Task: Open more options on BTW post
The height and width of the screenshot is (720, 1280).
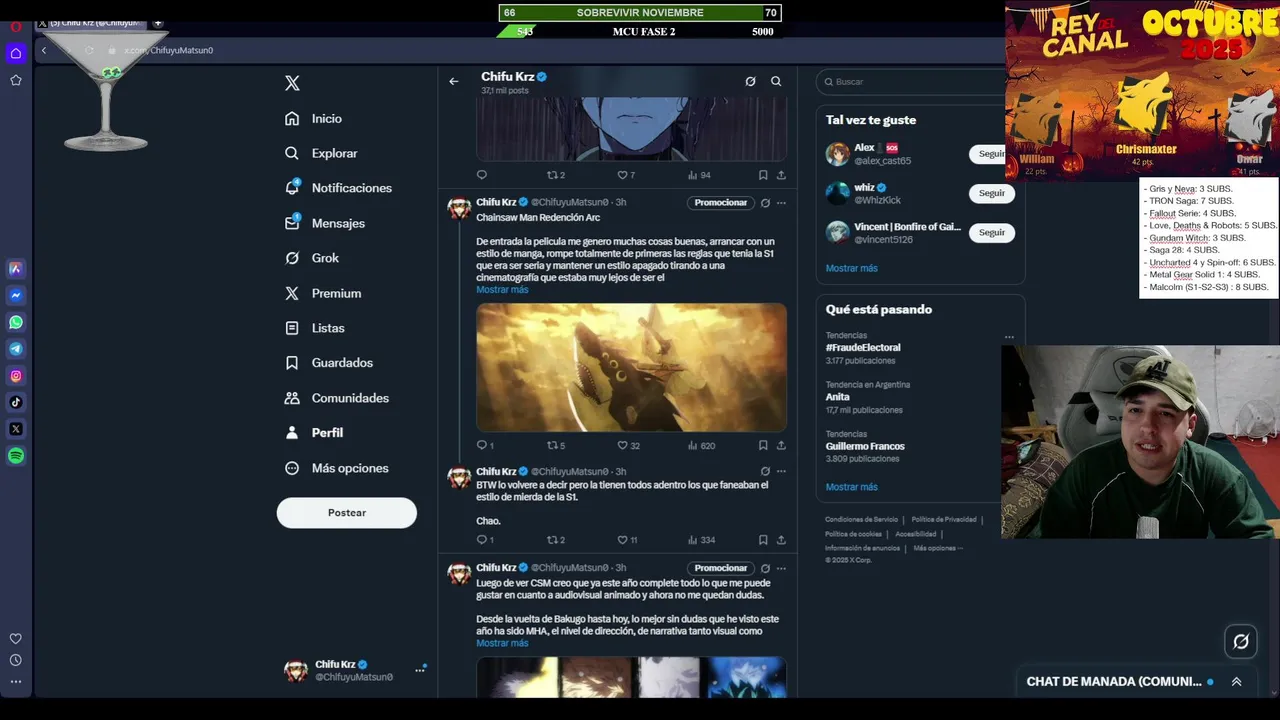Action: point(781,471)
